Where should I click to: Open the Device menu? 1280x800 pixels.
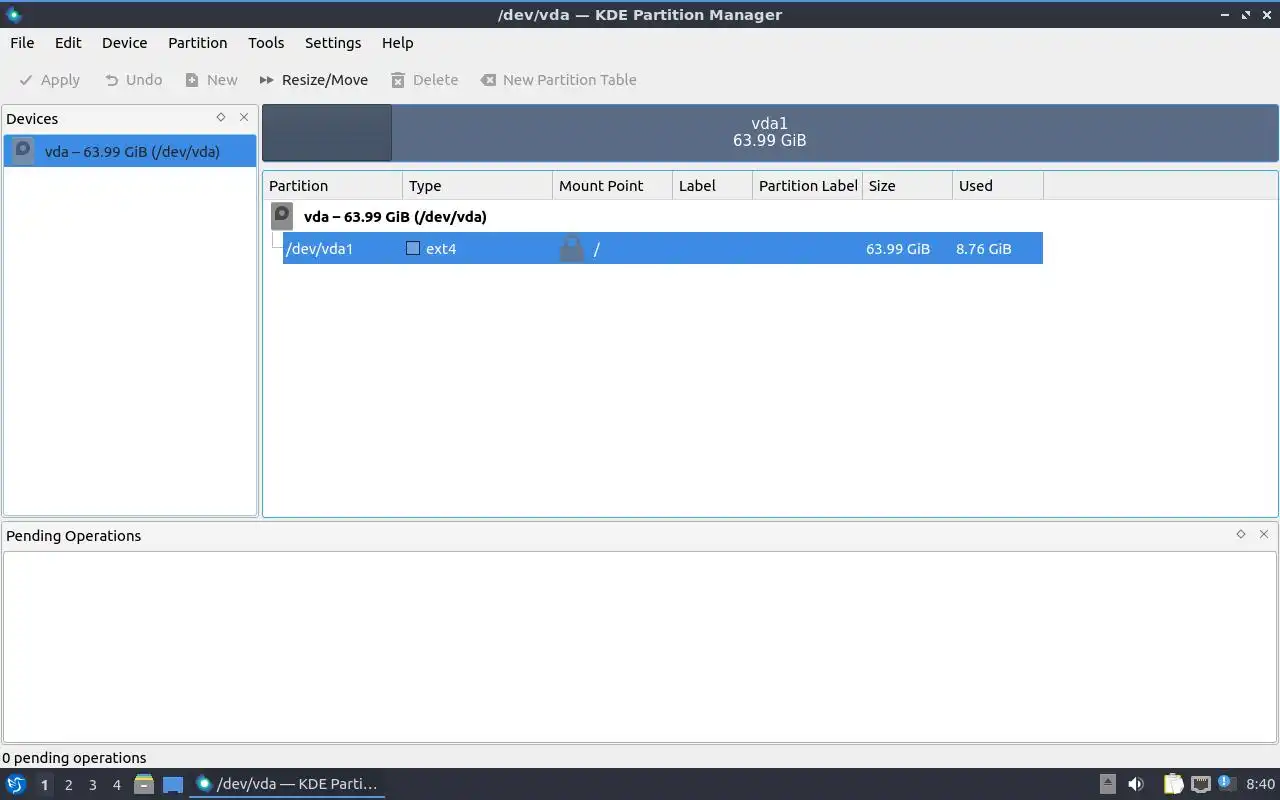[124, 43]
